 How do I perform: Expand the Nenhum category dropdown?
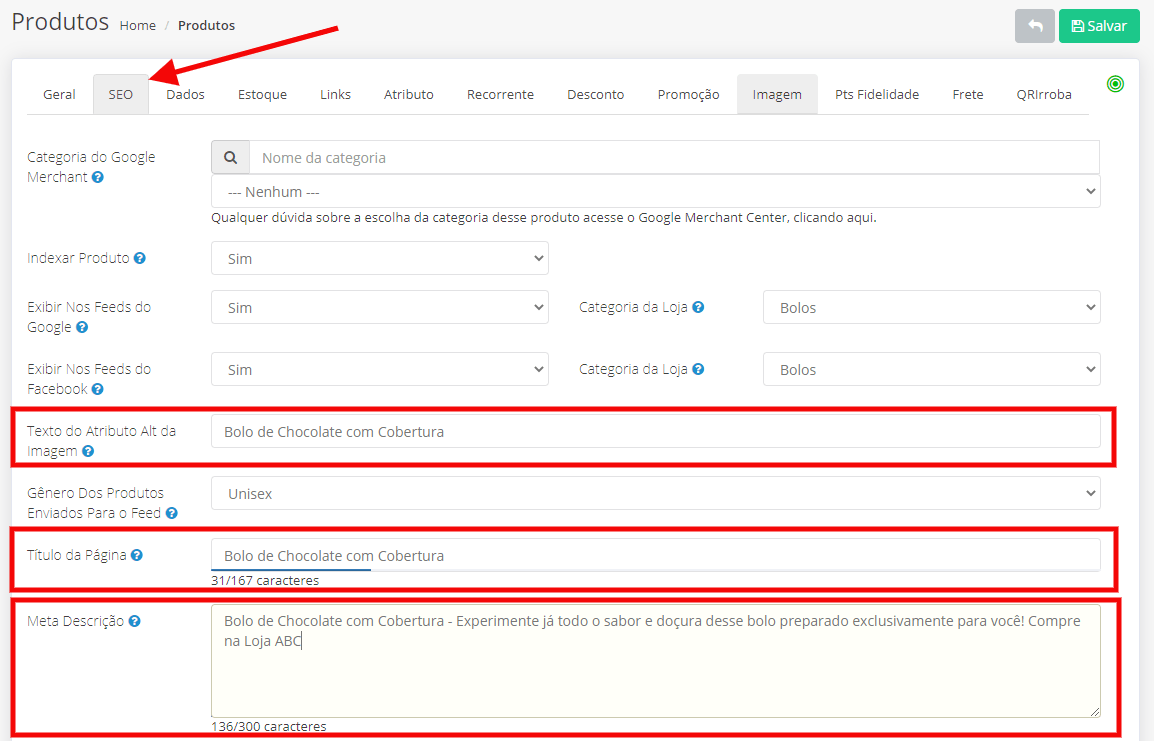point(655,191)
